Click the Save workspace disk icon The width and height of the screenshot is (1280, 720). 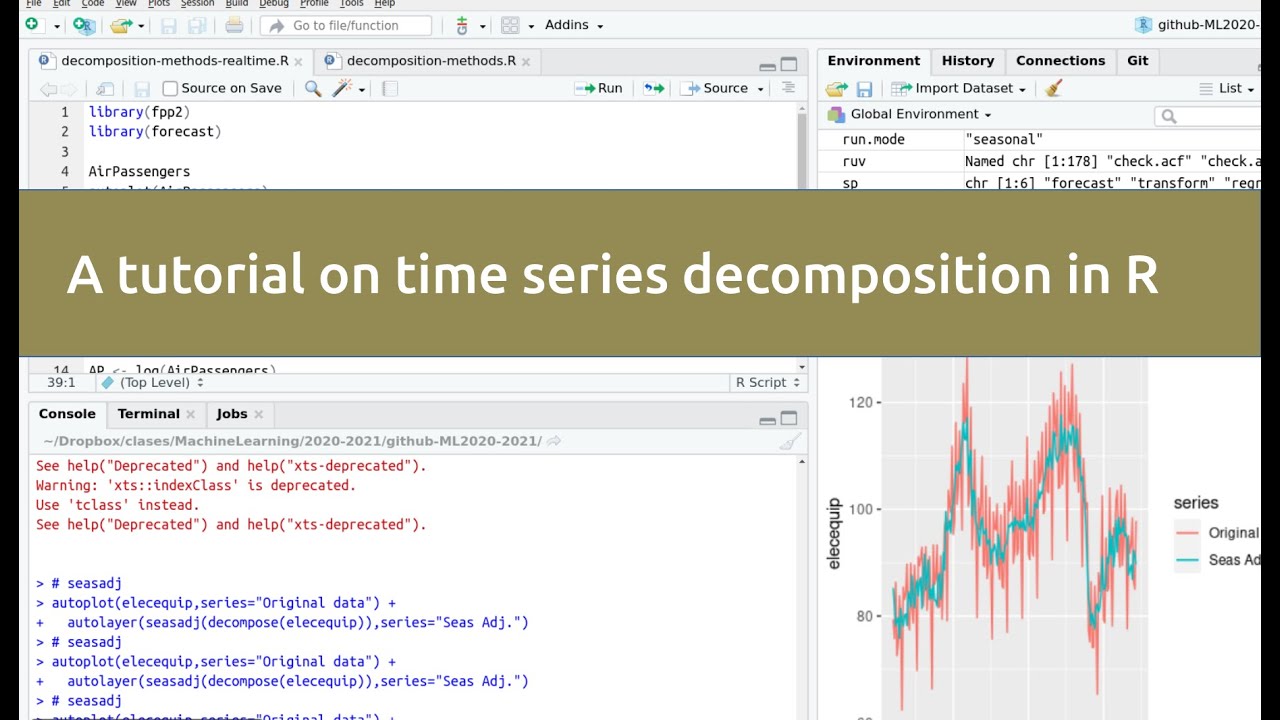[865, 89]
